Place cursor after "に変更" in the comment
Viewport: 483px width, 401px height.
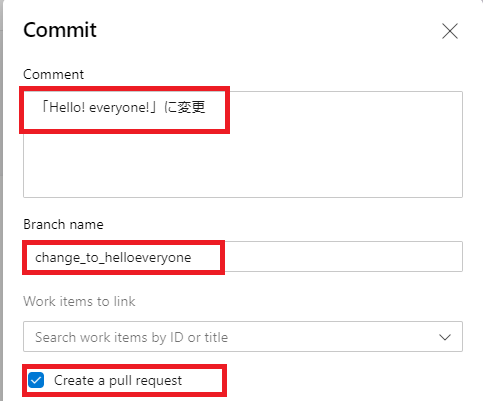point(206,108)
